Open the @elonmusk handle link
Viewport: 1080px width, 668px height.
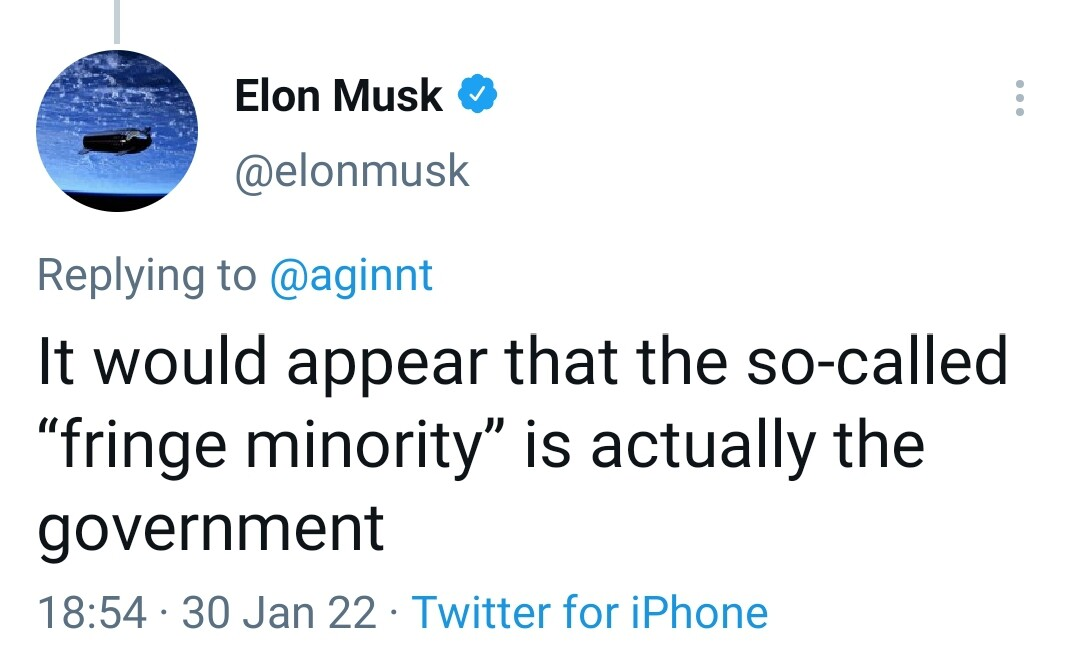click(x=351, y=171)
